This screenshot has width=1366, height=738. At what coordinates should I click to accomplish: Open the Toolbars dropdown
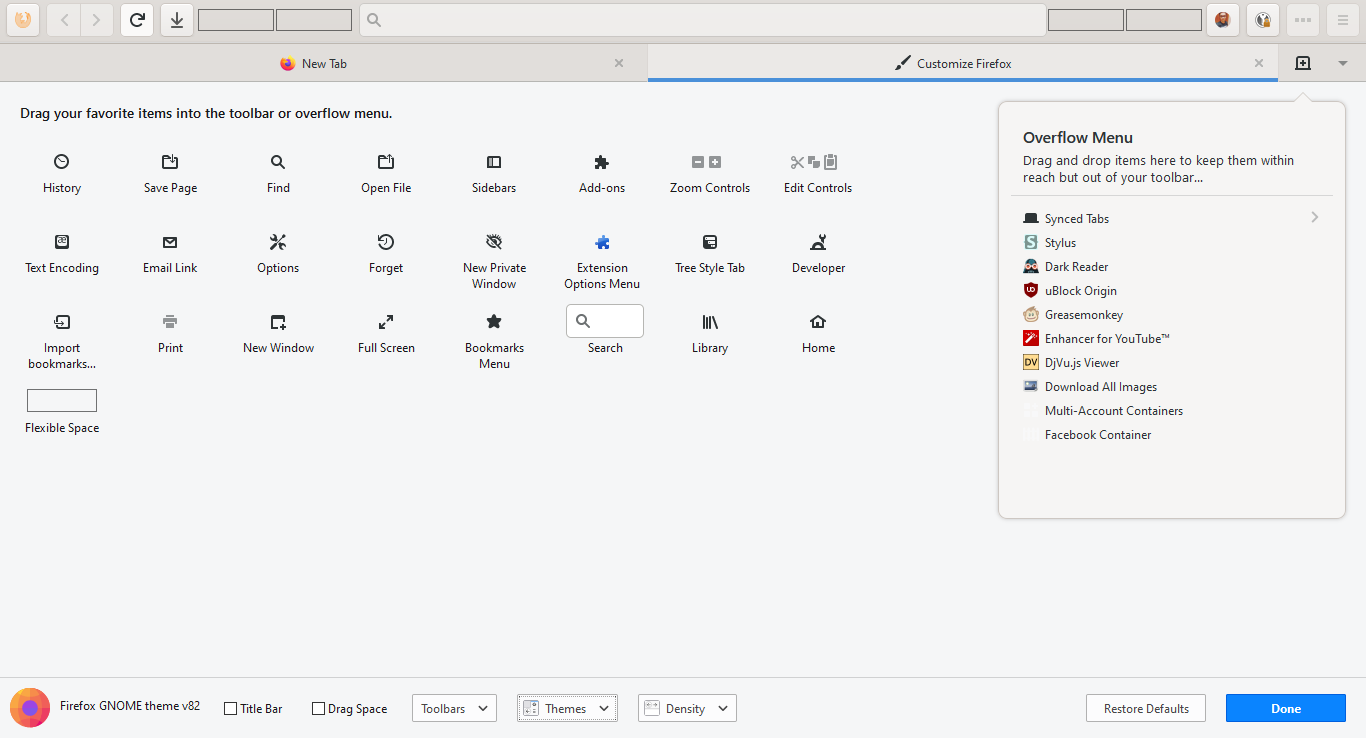click(x=454, y=708)
